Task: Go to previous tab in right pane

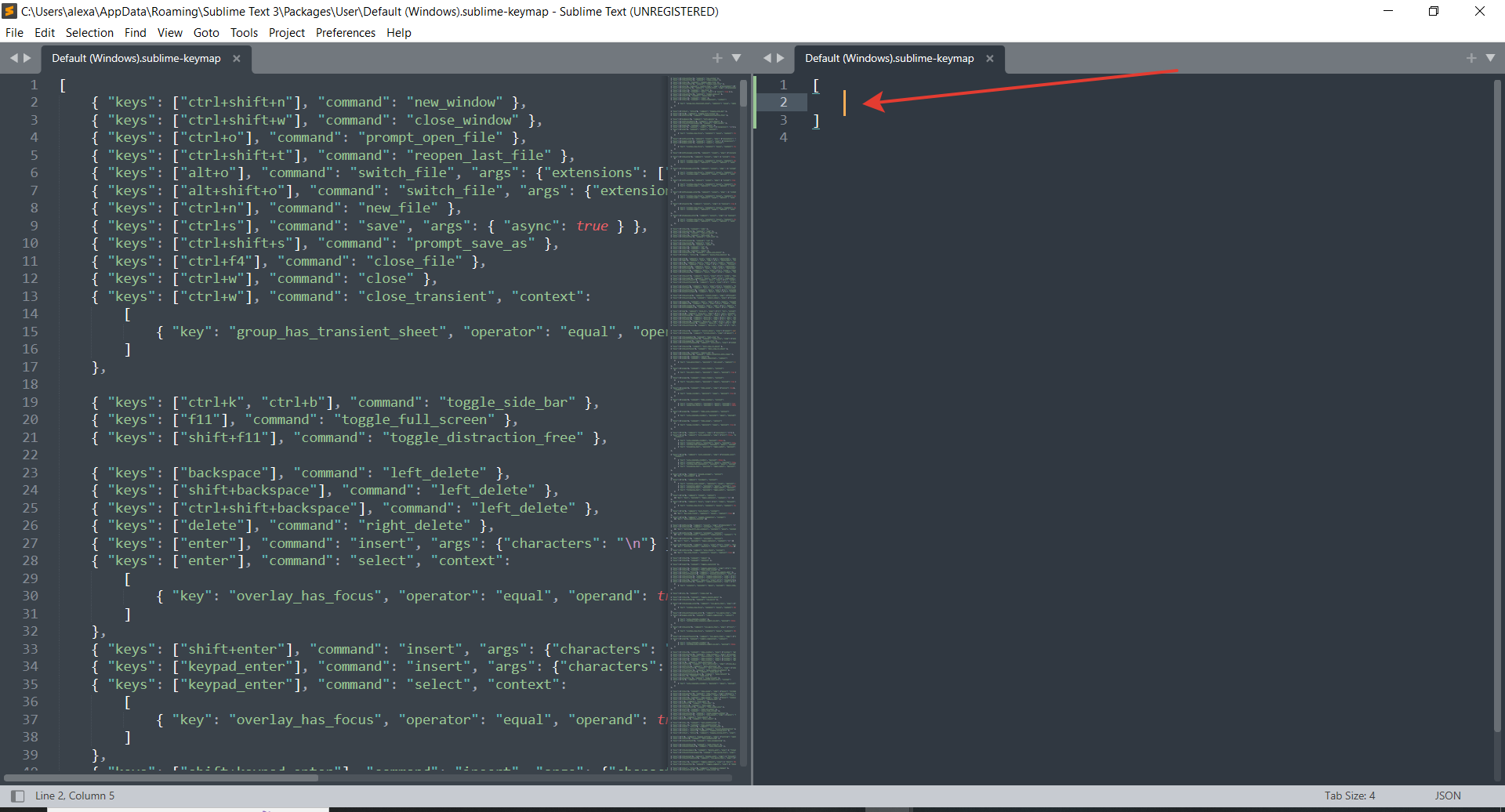Action: pos(767,58)
